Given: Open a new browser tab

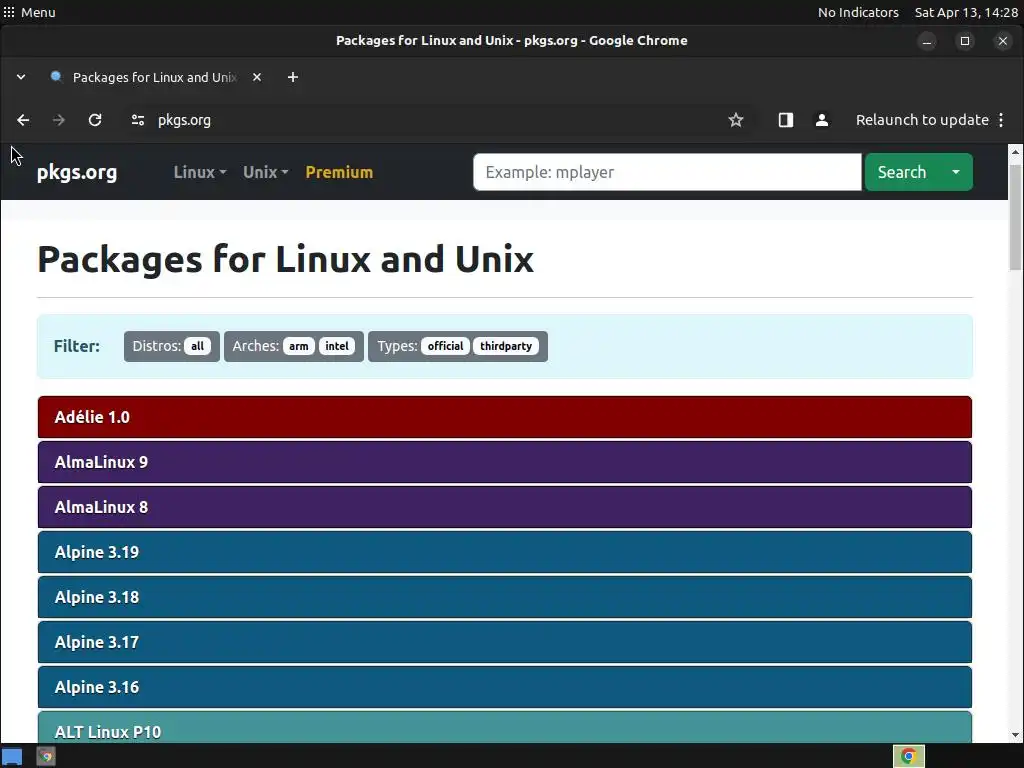Looking at the screenshot, I should (x=293, y=77).
